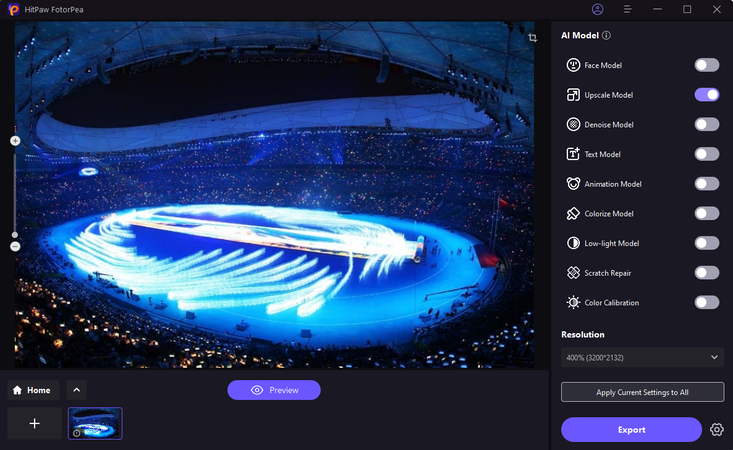Click the zoom out minus icon

coord(15,246)
